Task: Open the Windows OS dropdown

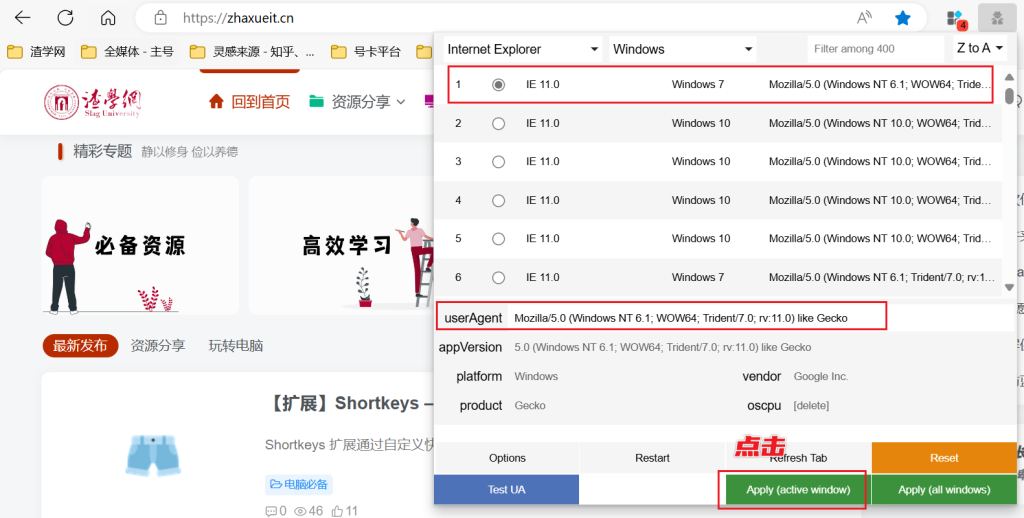Action: pyautogui.click(x=682, y=49)
